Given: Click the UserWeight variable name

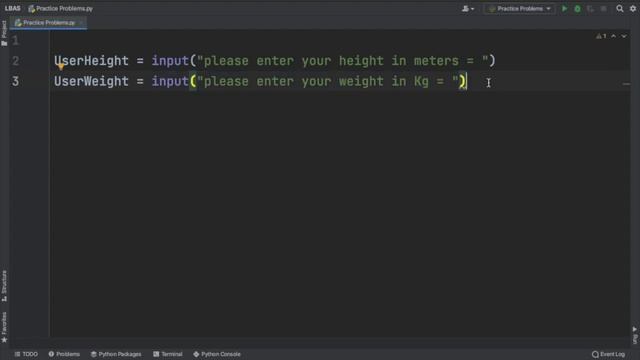Looking at the screenshot, I should (91, 81).
